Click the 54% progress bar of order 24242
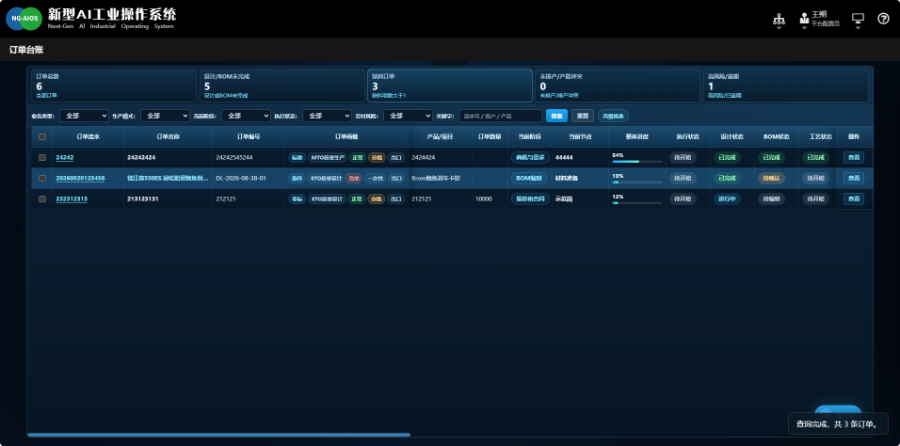This screenshot has height=446, width=900. (x=637, y=161)
